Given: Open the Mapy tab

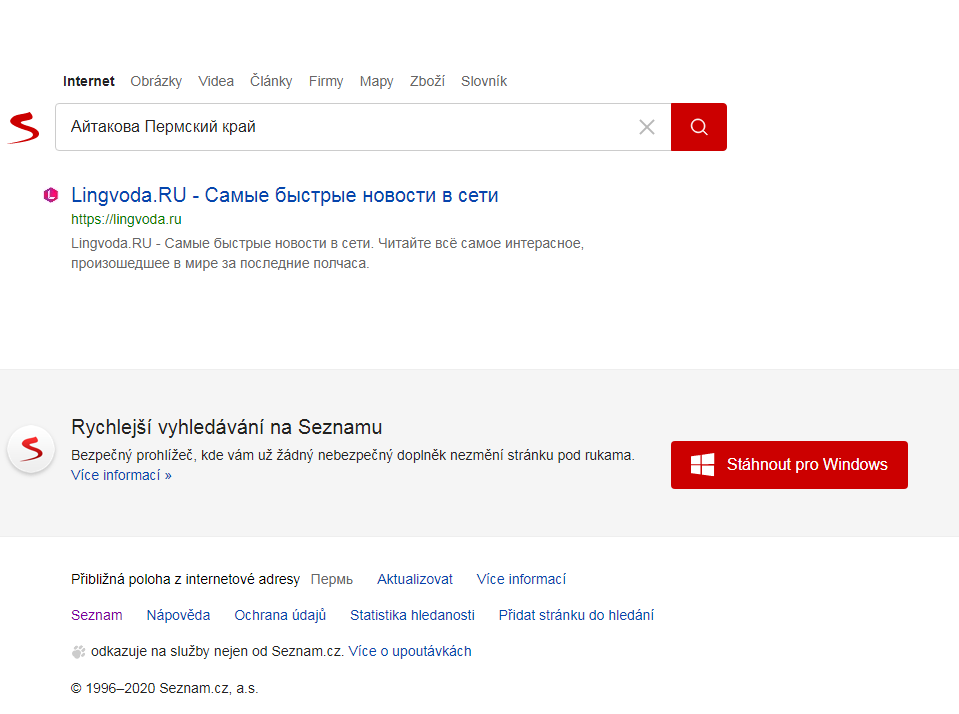Looking at the screenshot, I should (x=376, y=81).
